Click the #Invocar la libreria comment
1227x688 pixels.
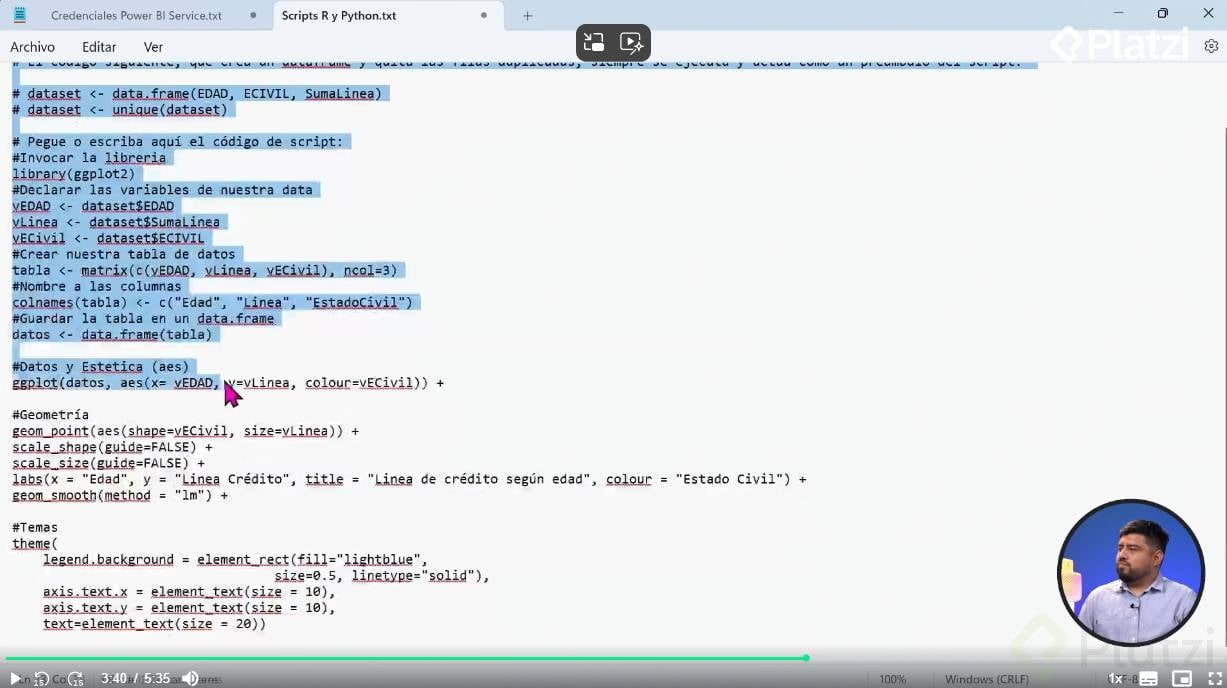[89, 158]
